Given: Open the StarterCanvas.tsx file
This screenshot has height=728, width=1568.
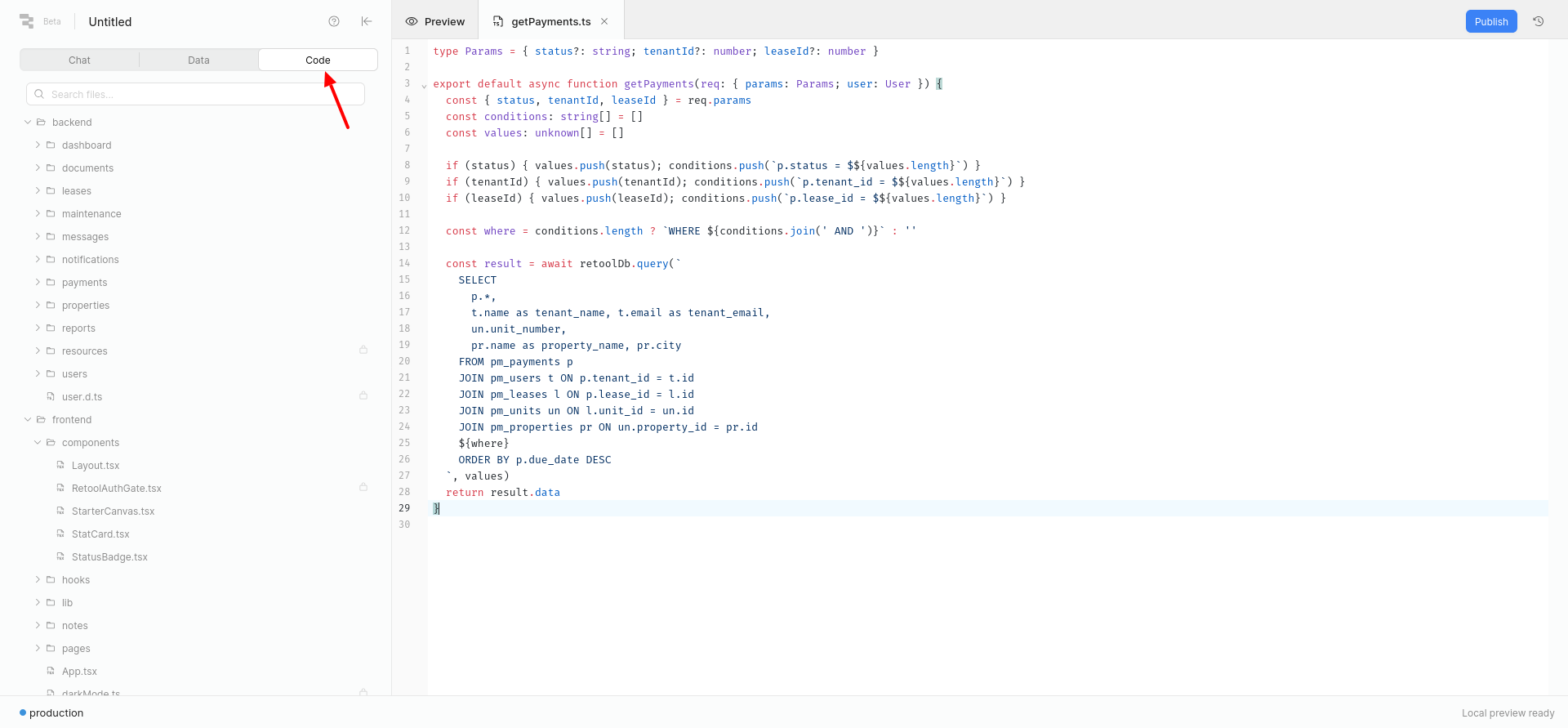Looking at the screenshot, I should coord(113,511).
